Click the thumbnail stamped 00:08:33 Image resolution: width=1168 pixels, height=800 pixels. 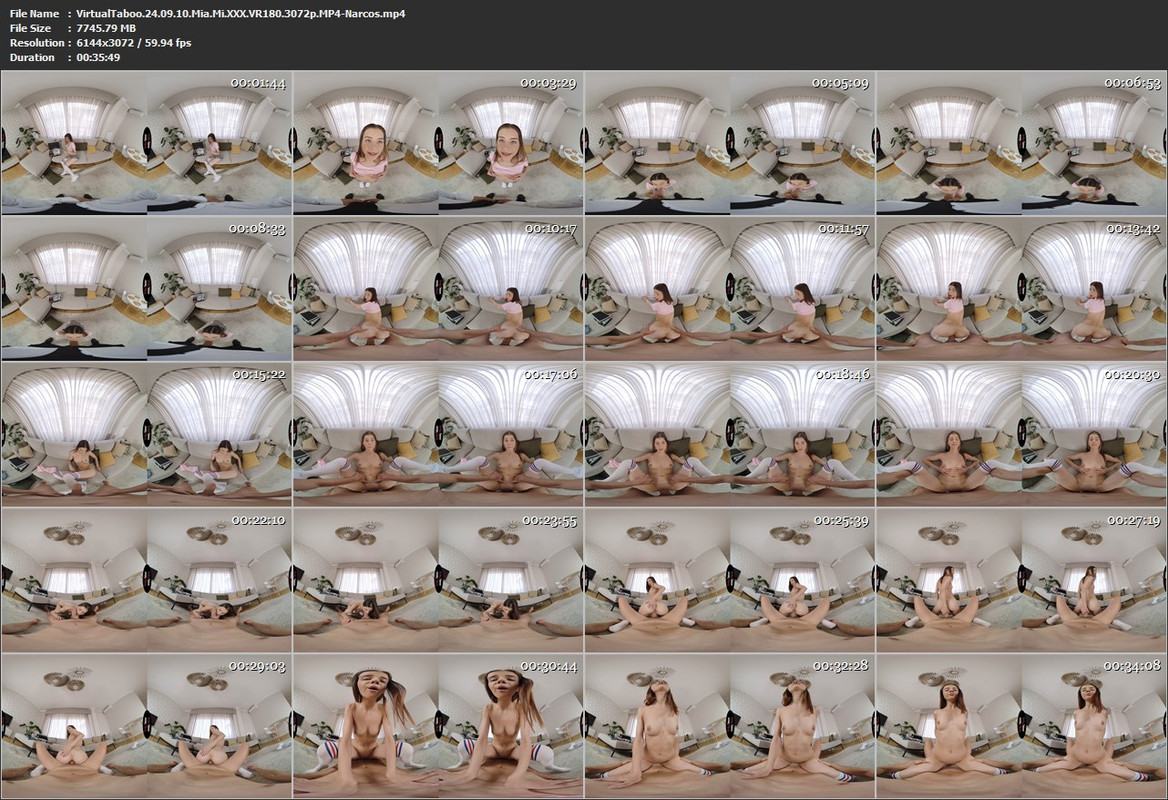147,289
